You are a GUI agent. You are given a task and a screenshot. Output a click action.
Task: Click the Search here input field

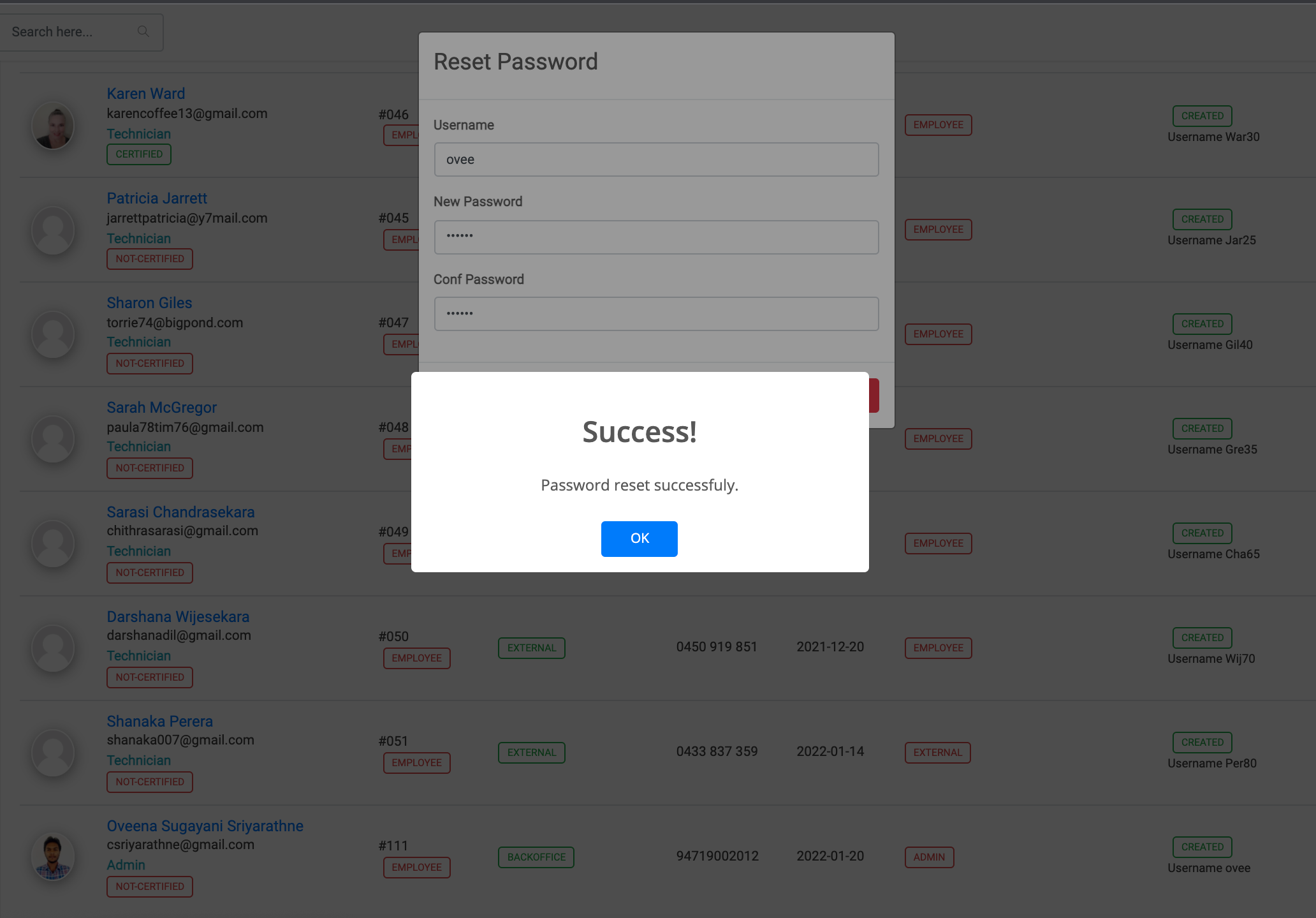[70, 32]
